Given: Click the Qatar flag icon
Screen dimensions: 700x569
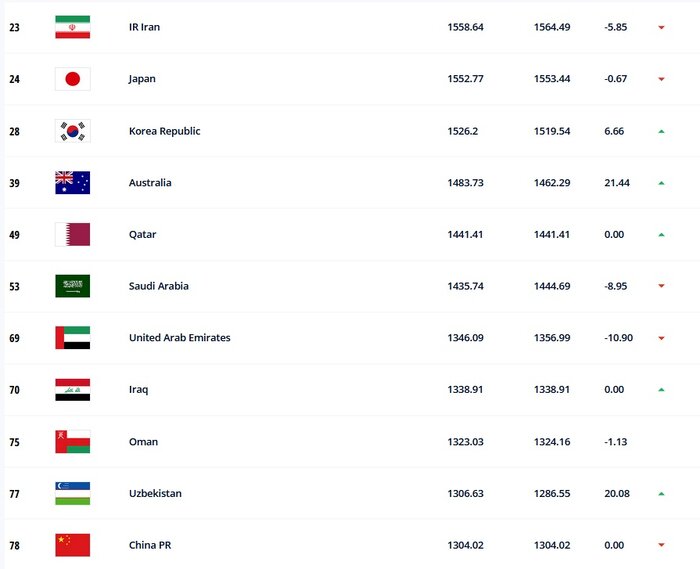Looking at the screenshot, I should [72, 234].
